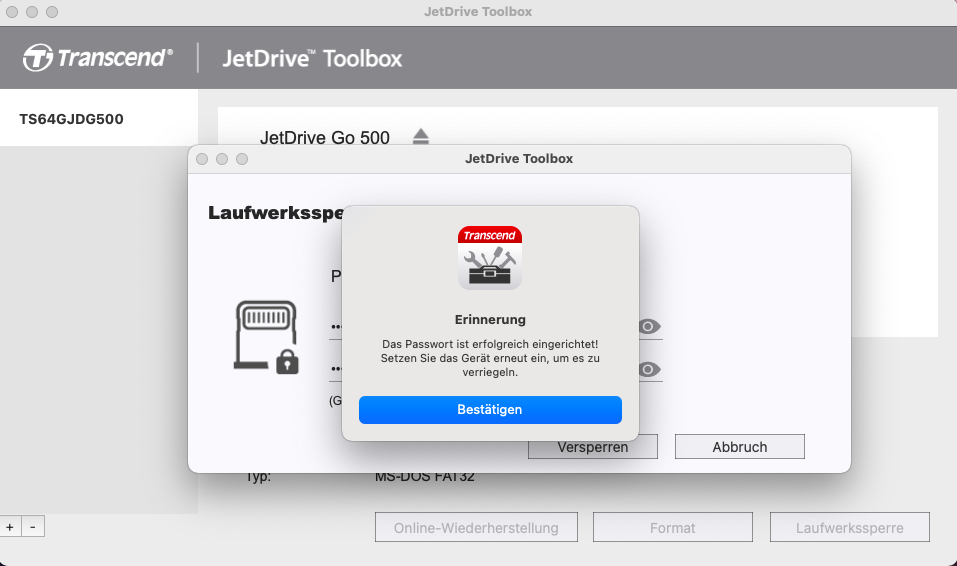957x566 pixels.
Task: Click the Transcend logo in the header
Action: pyautogui.click(x=98, y=58)
